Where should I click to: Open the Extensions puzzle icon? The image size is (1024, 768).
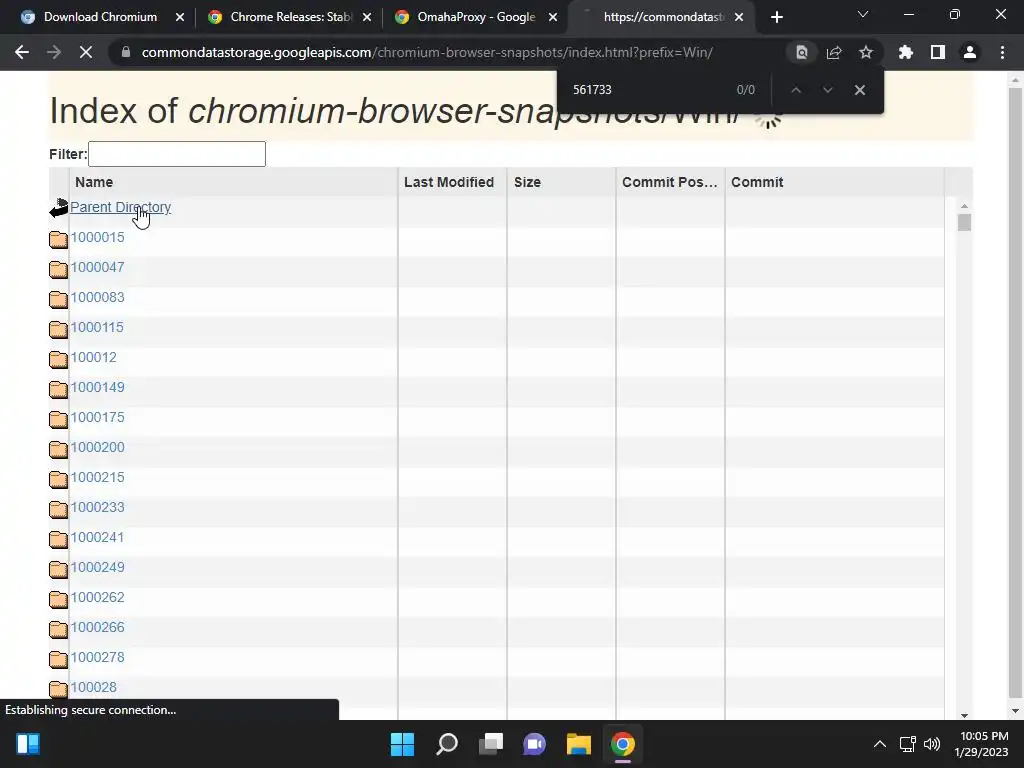(905, 52)
